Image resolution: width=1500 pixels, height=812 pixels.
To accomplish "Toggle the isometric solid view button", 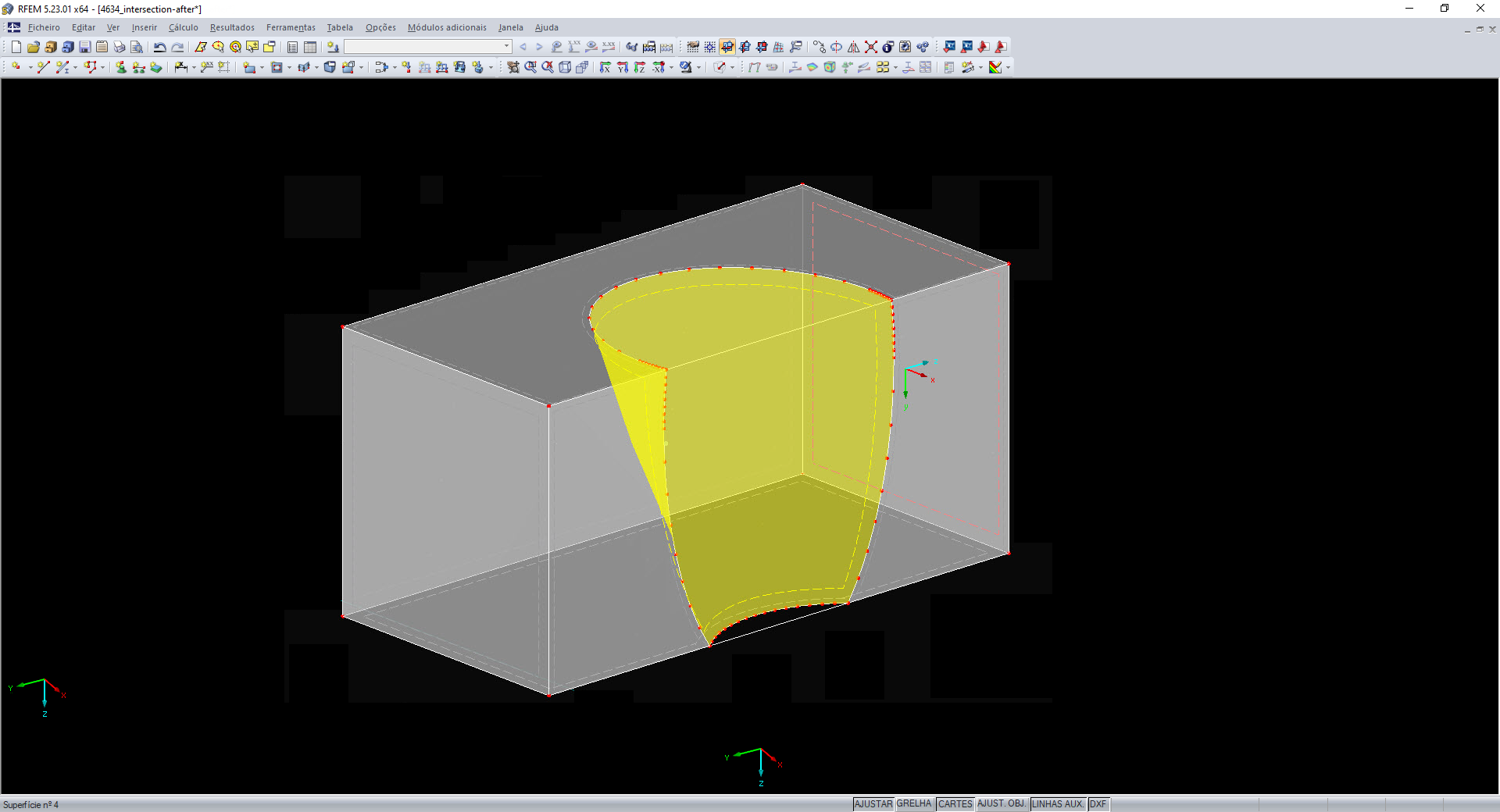I will click(582, 67).
